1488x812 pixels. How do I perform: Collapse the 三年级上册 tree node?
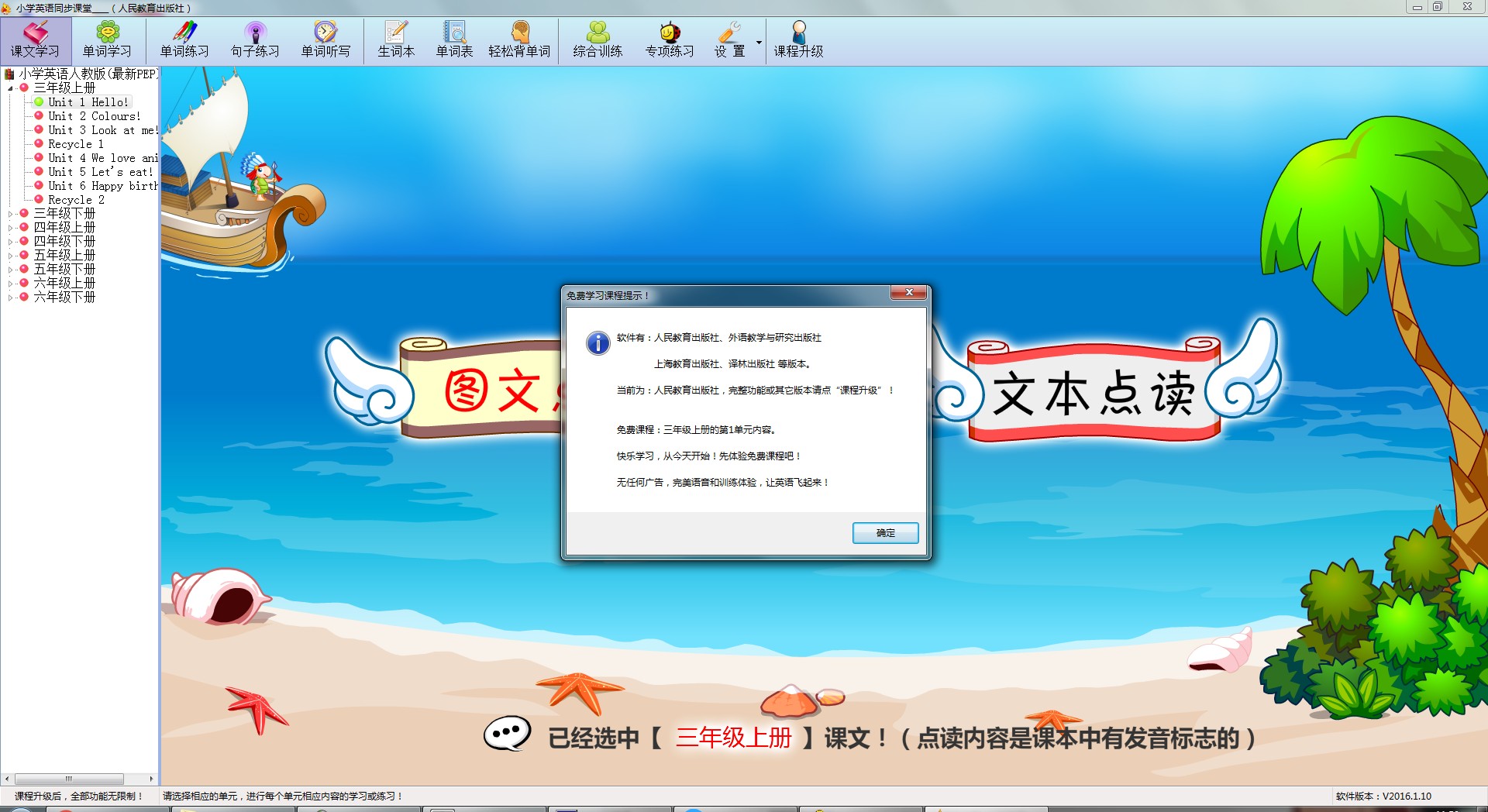coord(10,88)
